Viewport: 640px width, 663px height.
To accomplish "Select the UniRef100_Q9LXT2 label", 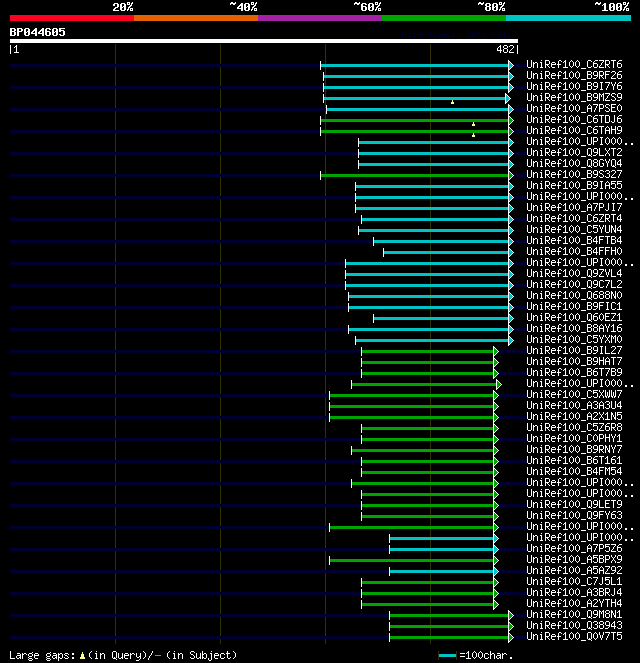I will click(574, 152).
